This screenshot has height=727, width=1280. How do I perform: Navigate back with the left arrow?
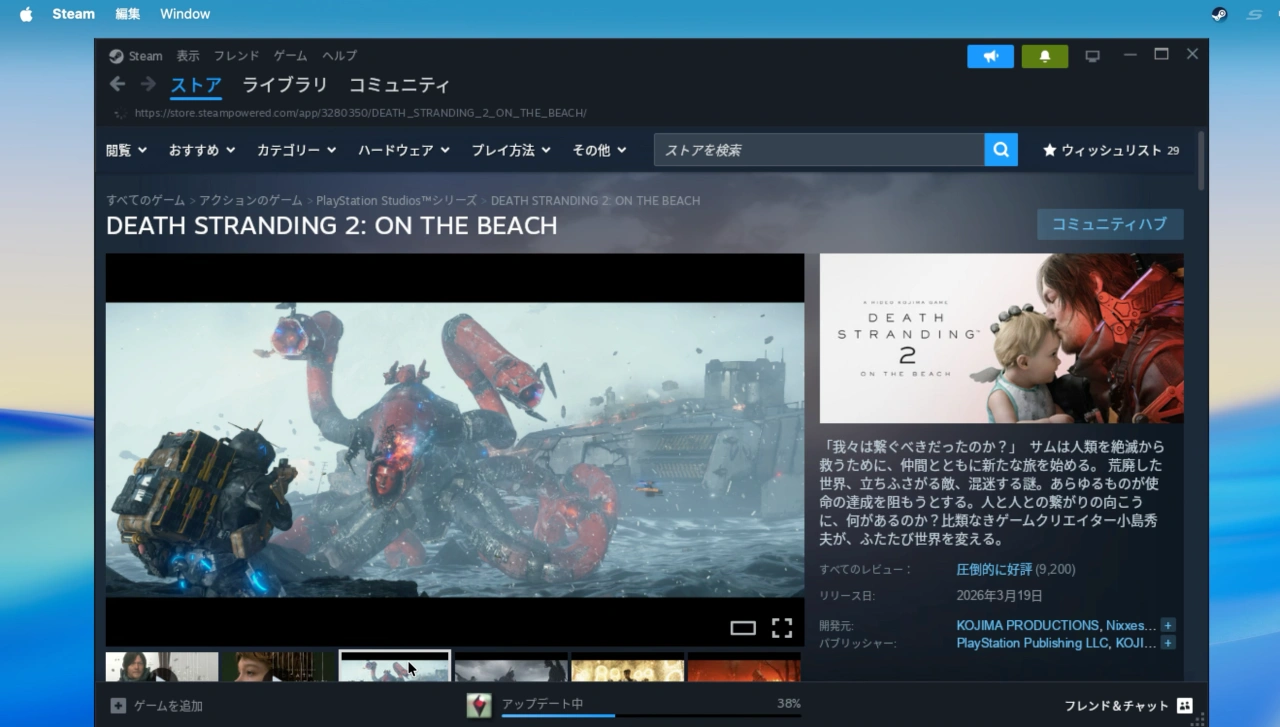117,84
